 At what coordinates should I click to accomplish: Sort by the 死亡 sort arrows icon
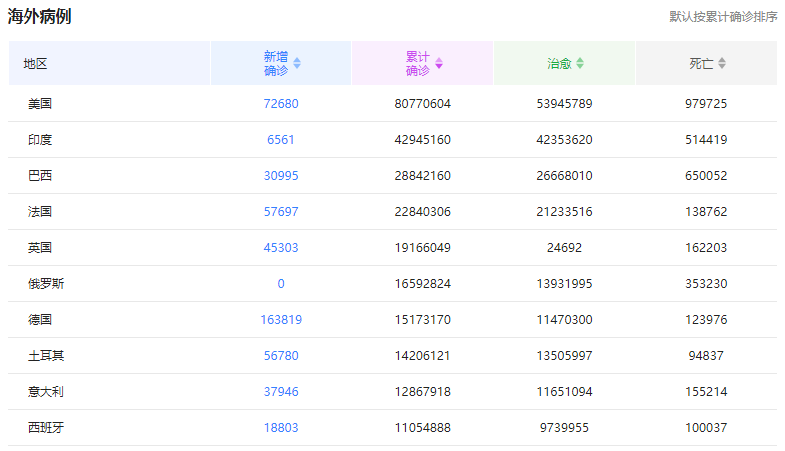[722, 63]
